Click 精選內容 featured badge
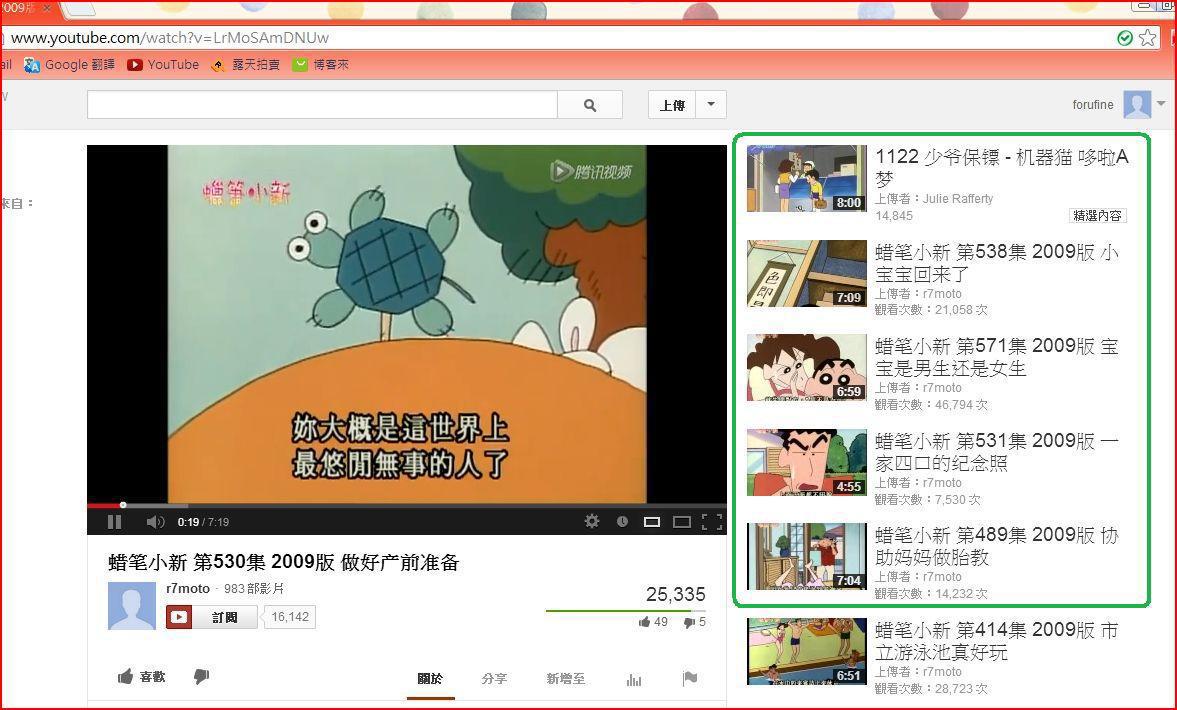1177x710 pixels. (x=1097, y=216)
